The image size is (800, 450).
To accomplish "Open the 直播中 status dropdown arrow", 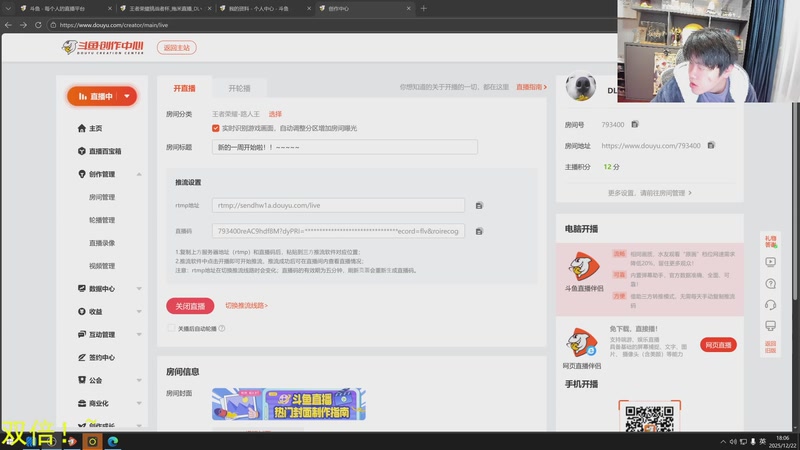I will click(x=127, y=96).
